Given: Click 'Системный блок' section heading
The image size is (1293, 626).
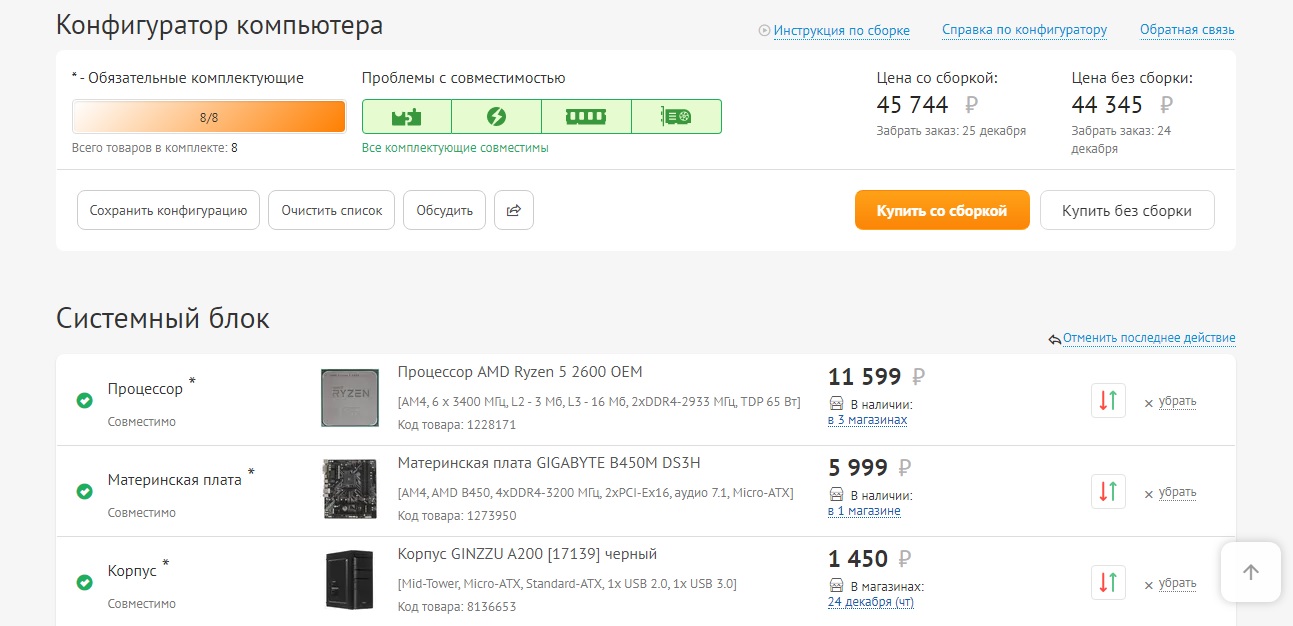Looking at the screenshot, I should [x=163, y=318].
